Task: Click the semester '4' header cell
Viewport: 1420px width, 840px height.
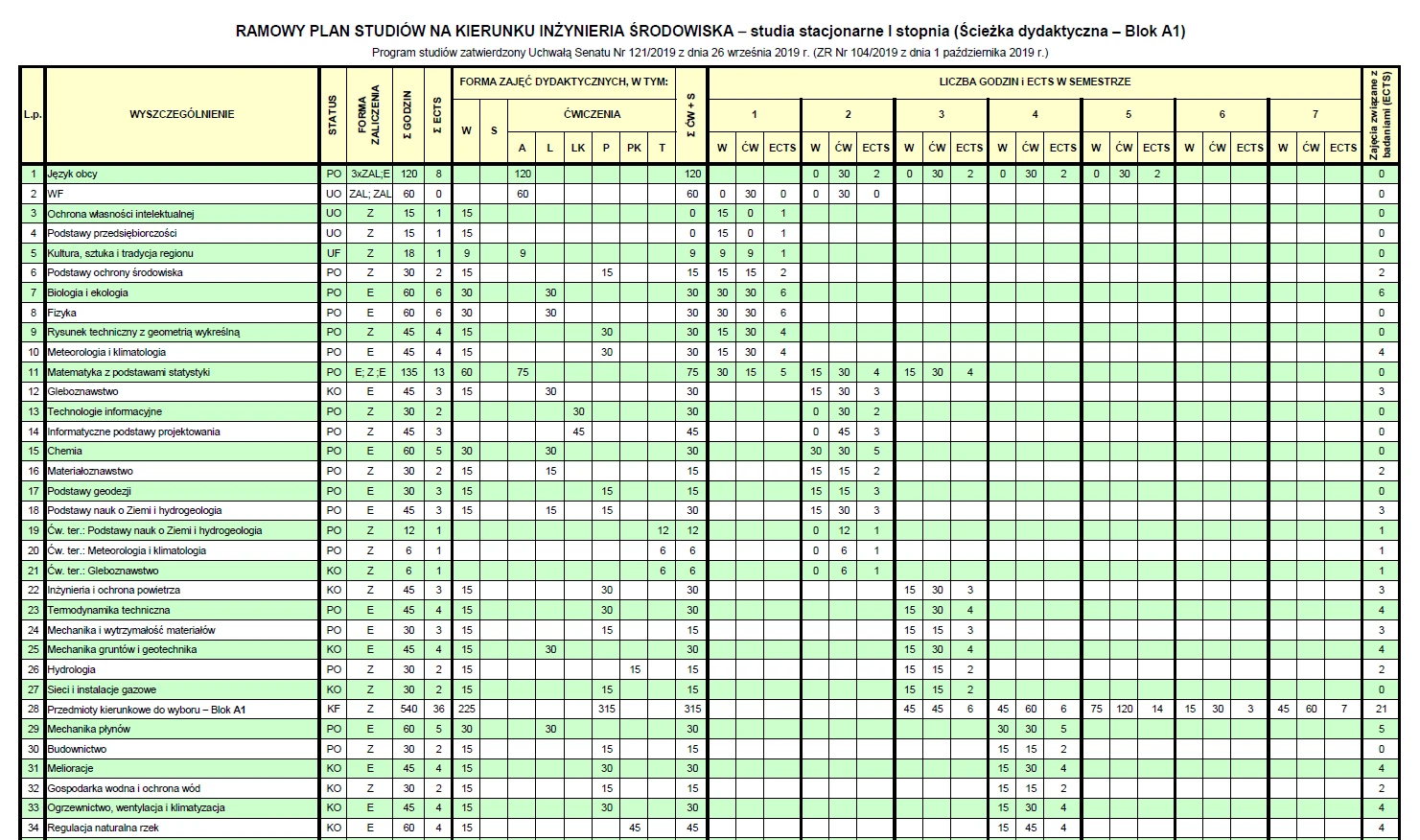Action: (1035, 114)
